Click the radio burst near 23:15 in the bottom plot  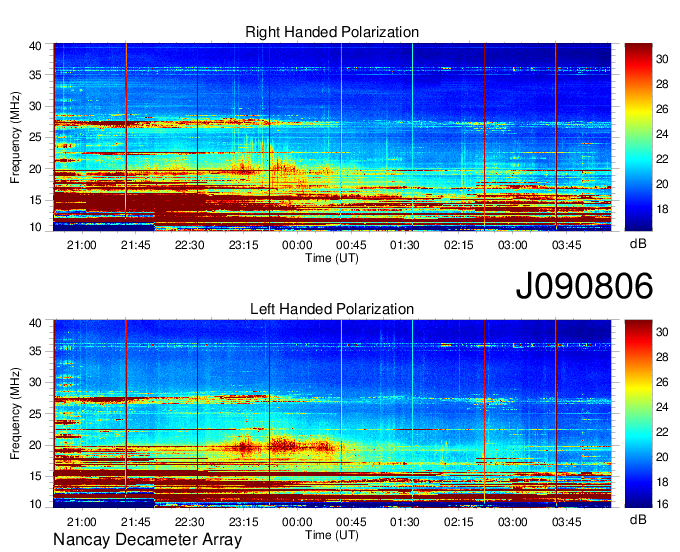(x=245, y=446)
